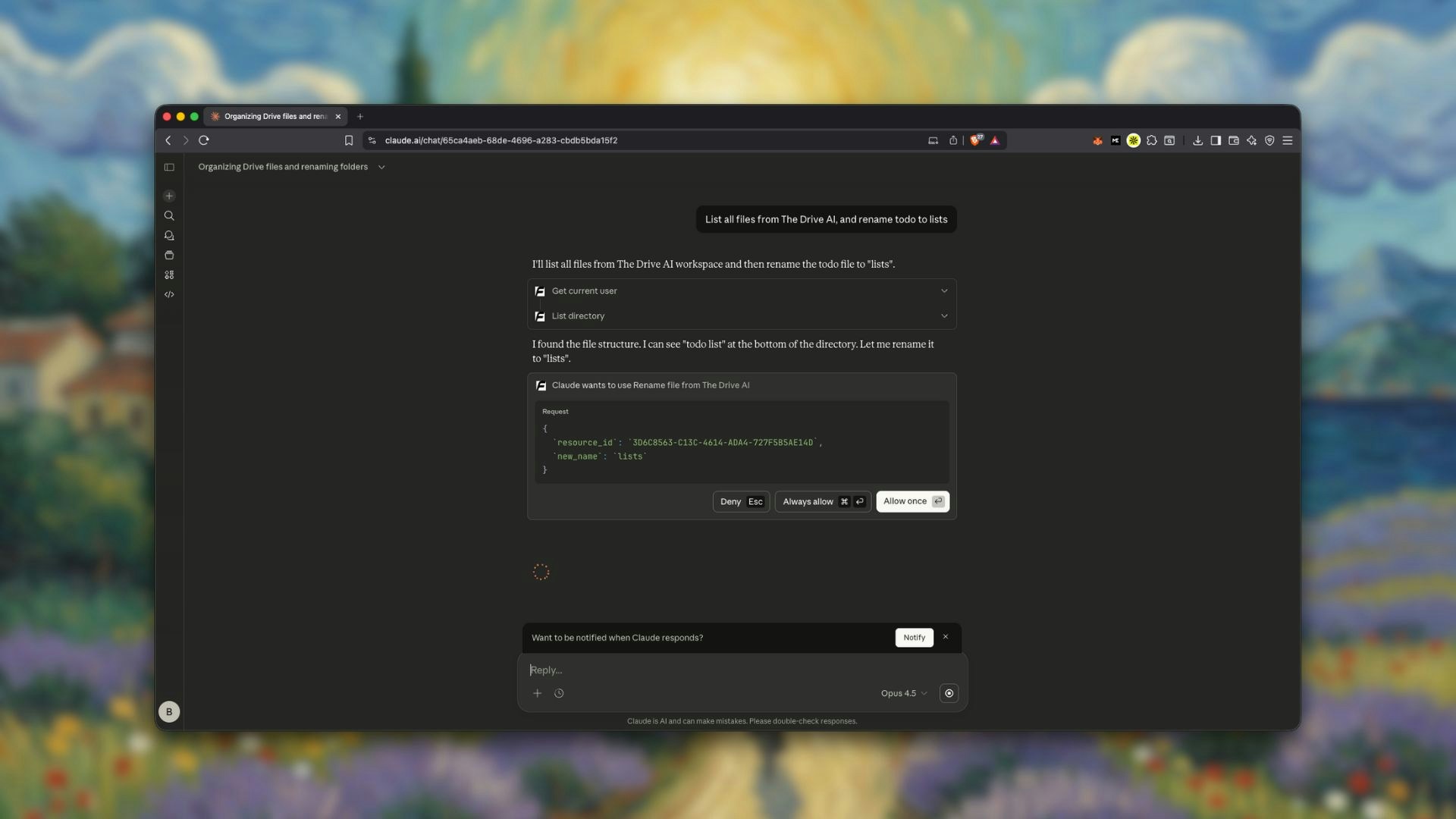
Task: Open the attachment plus icon in the reply box
Action: (x=538, y=692)
